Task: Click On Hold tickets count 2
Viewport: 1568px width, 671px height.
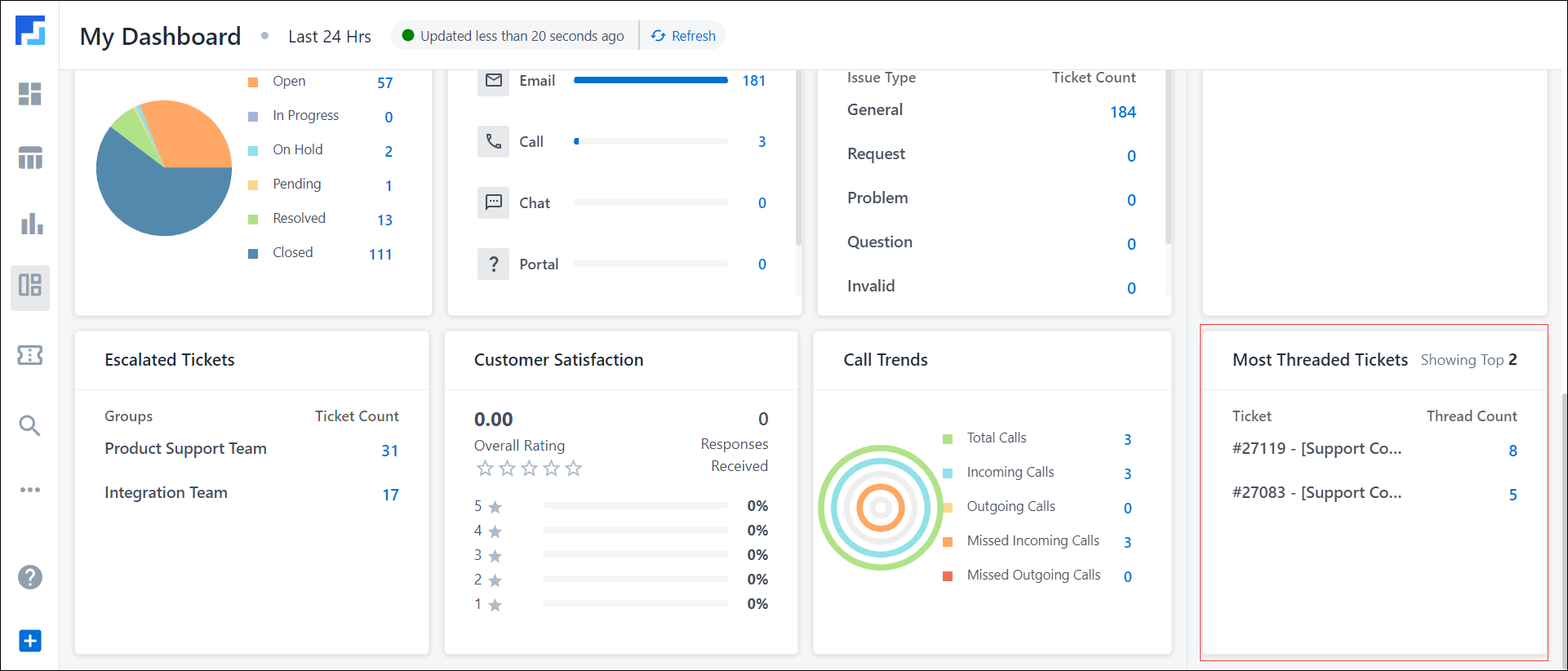Action: [389, 151]
